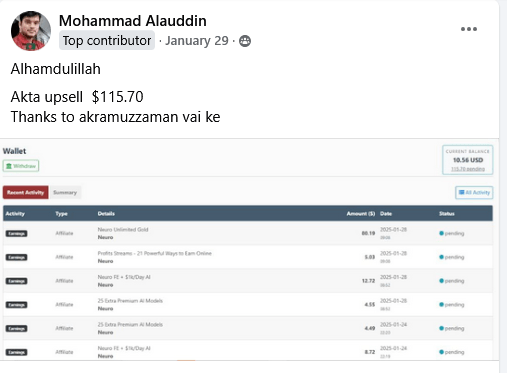Click pending status dot for 4.49 entry
The image size is (507, 373).
[x=441, y=328]
